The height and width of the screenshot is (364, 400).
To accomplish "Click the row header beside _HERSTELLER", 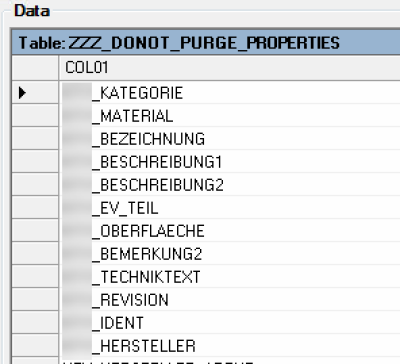I will pos(35,345).
